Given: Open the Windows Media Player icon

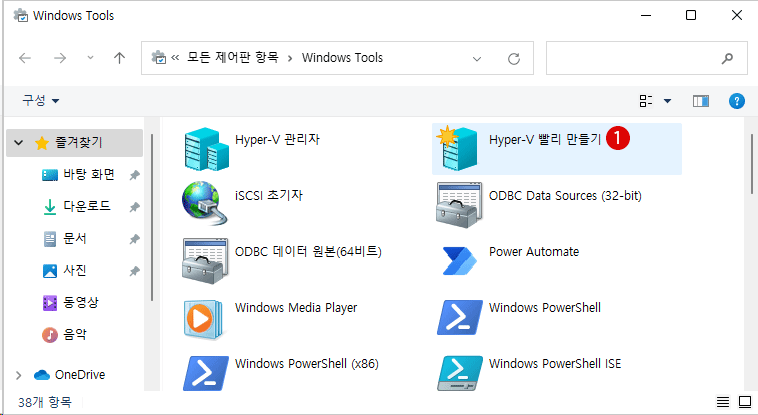Looking at the screenshot, I should [x=203, y=319].
